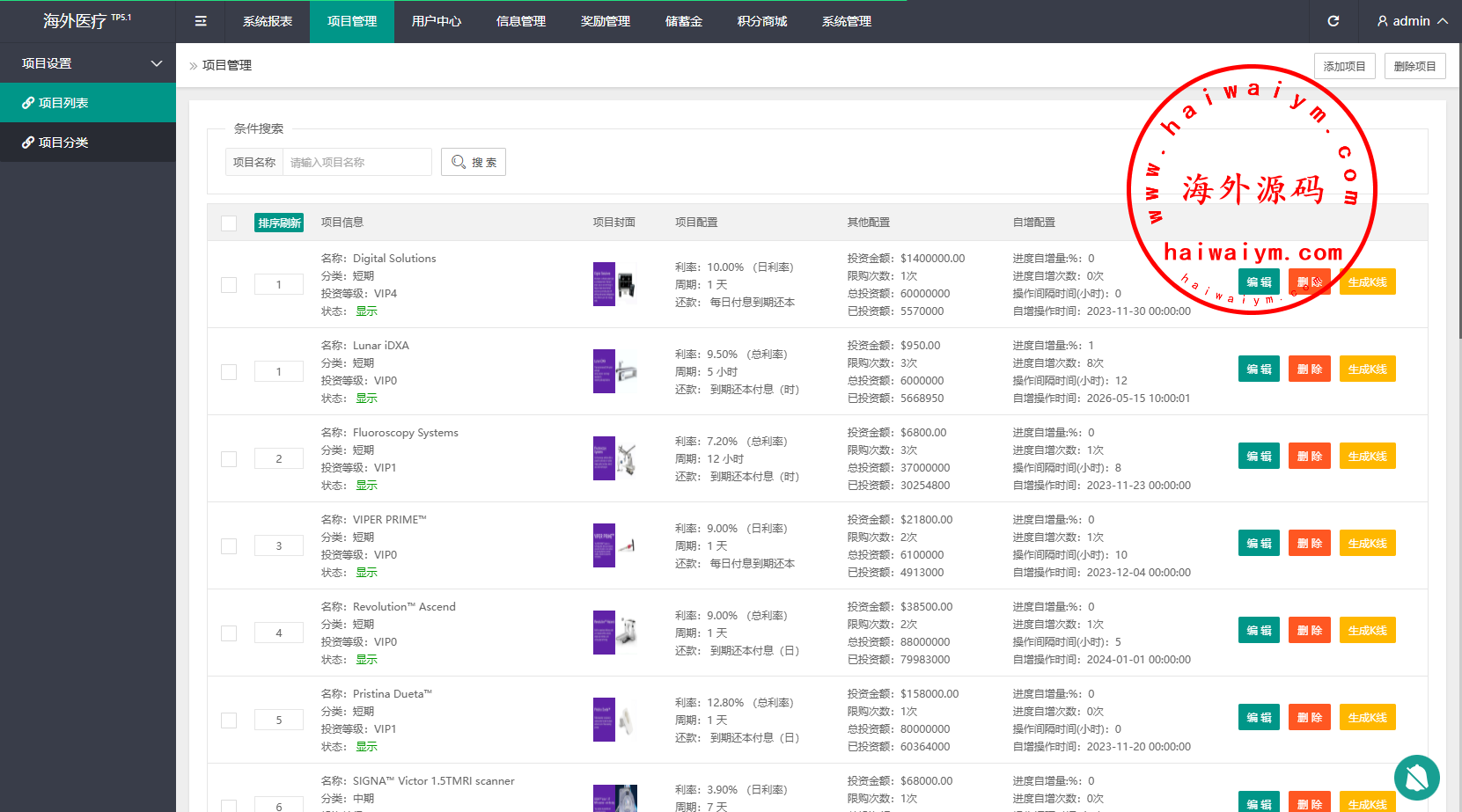Click 生成K线 for Fluoroscopy Systems row

(1368, 457)
